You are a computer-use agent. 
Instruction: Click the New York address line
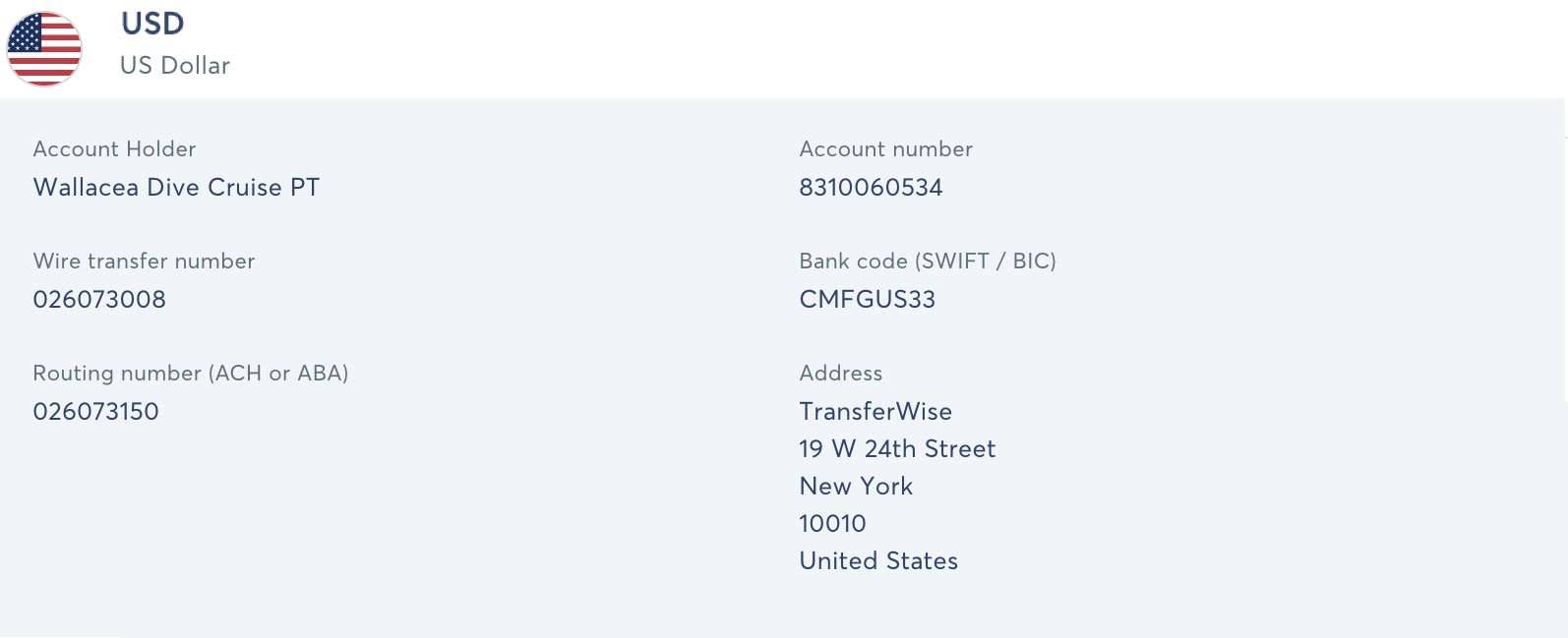tap(856, 487)
